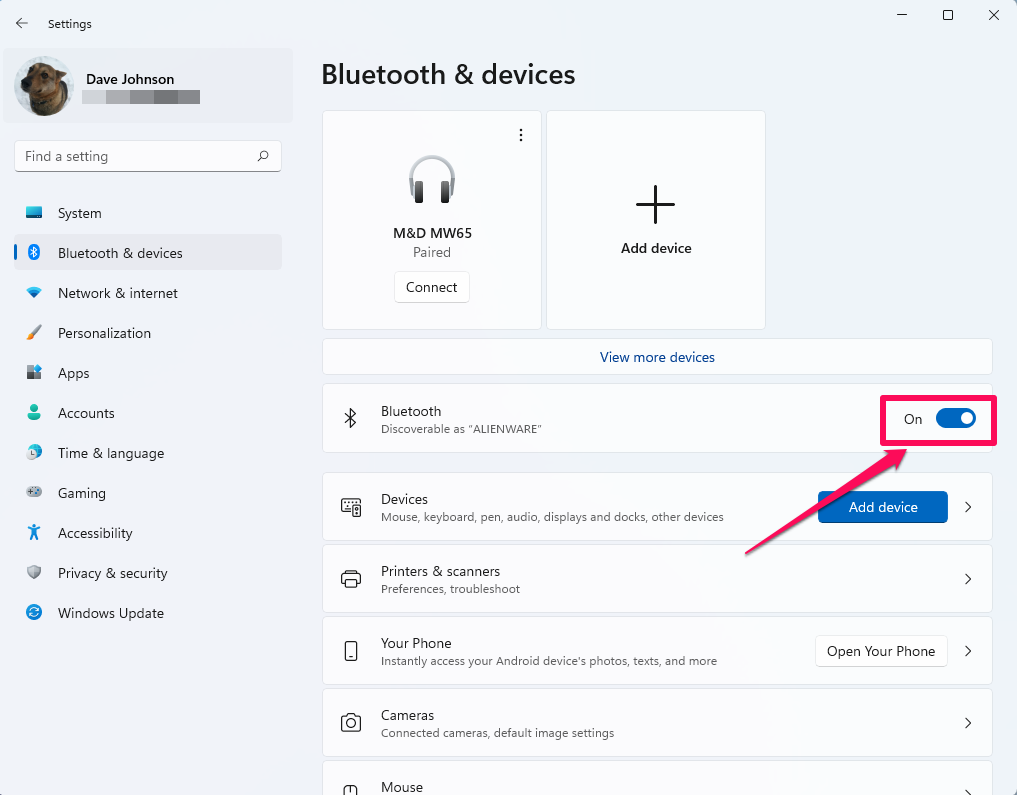
Task: Click Printers & scanners row title
Action: [440, 571]
